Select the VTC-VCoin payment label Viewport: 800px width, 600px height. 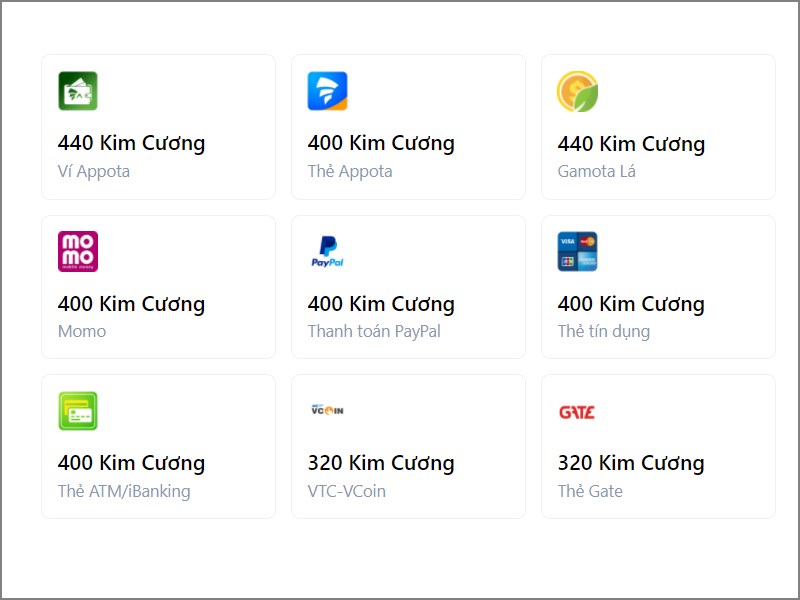coord(347,491)
